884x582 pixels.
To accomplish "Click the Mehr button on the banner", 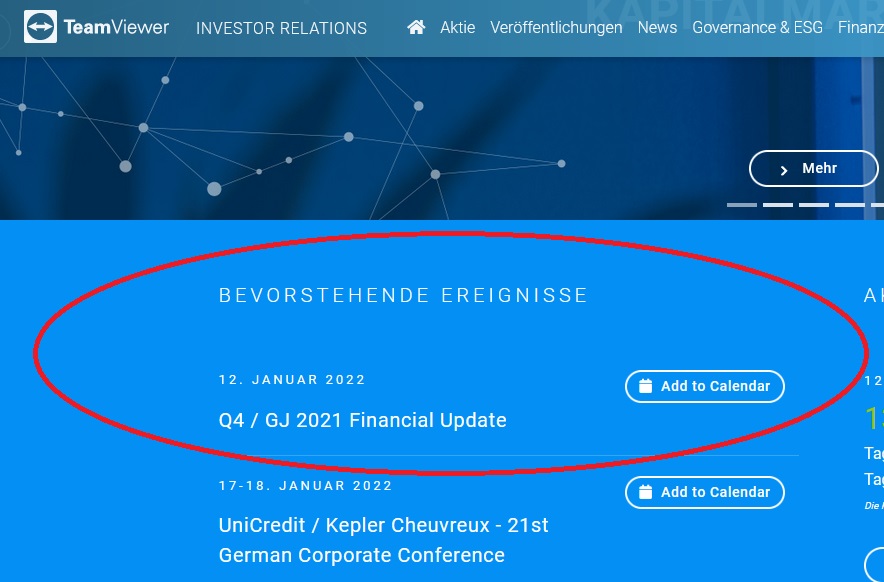I will pyautogui.click(x=814, y=168).
